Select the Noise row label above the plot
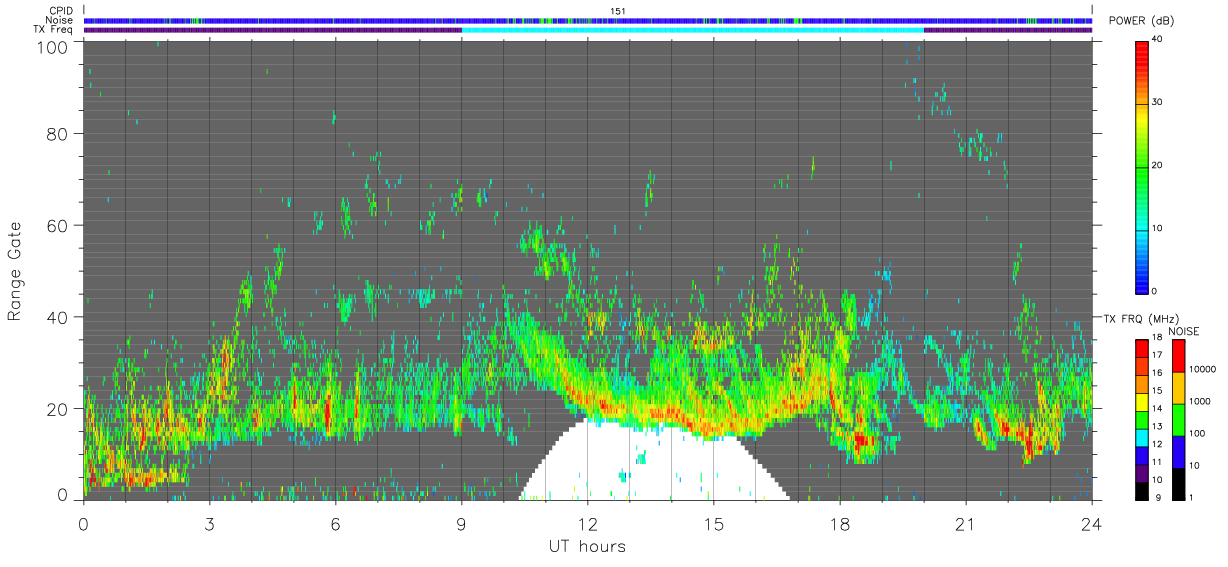Viewport: 1228px width, 567px height. coord(59,20)
